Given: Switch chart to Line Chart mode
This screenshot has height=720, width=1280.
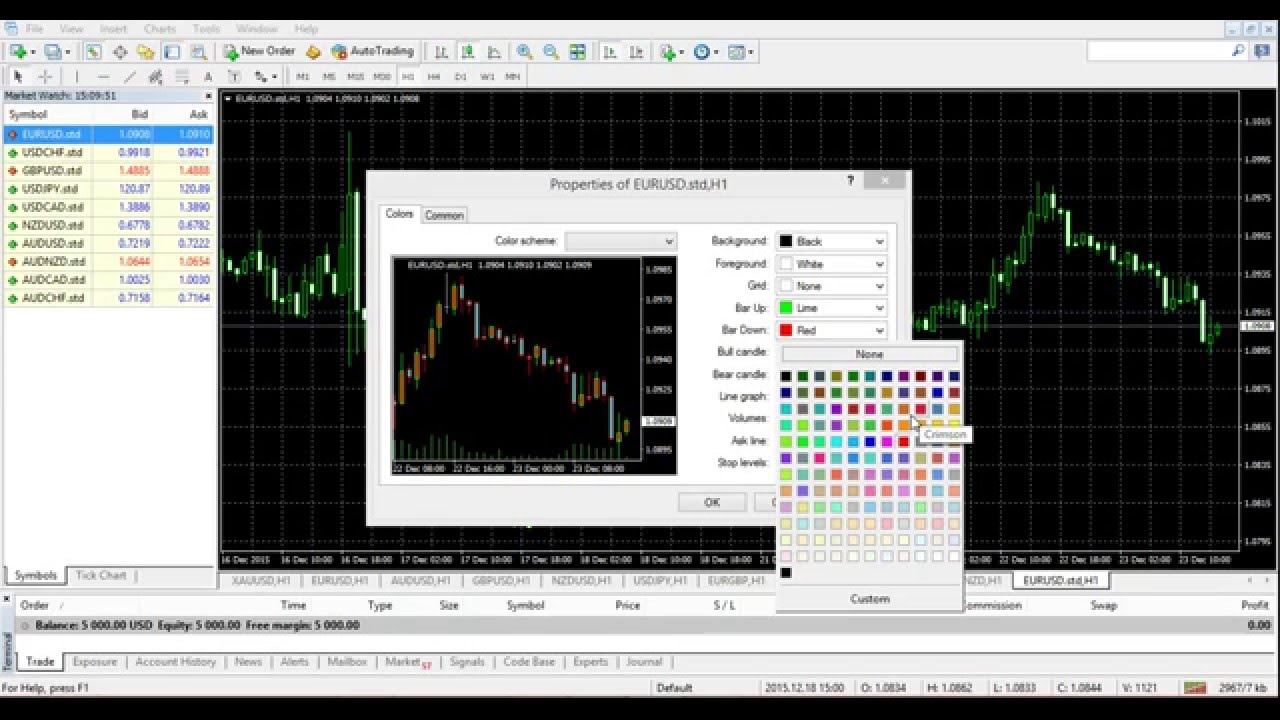Looking at the screenshot, I should pyautogui.click(x=494, y=52).
